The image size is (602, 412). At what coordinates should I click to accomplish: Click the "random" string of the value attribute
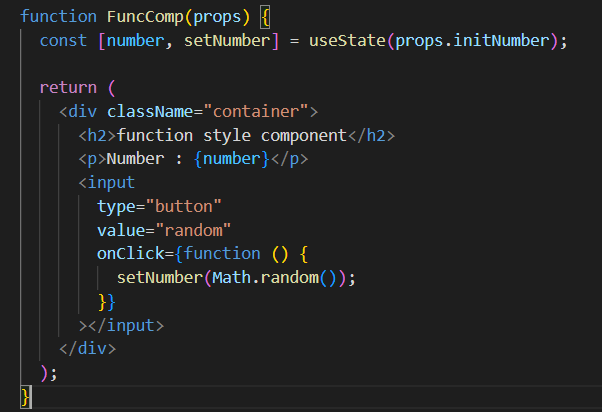click(x=193, y=230)
